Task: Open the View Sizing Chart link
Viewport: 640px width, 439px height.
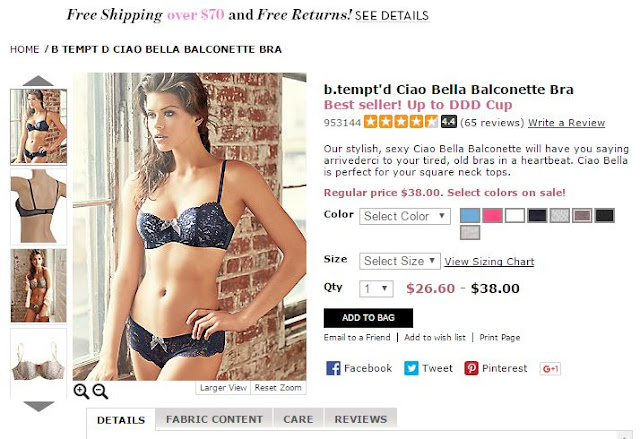Action: point(489,262)
